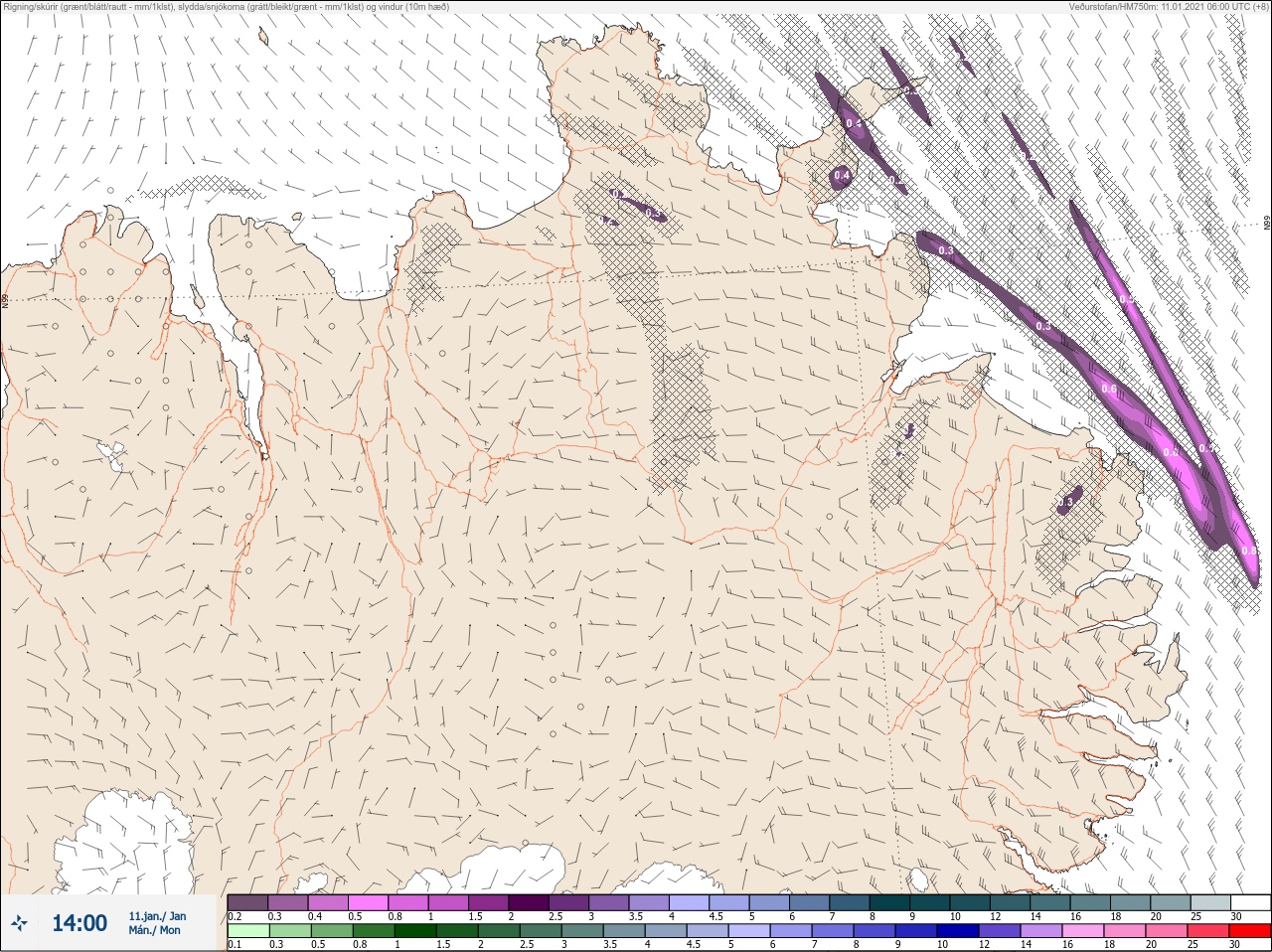Pick the lower-row green swatch labelled 0.5
1272x952 pixels.
(331, 931)
